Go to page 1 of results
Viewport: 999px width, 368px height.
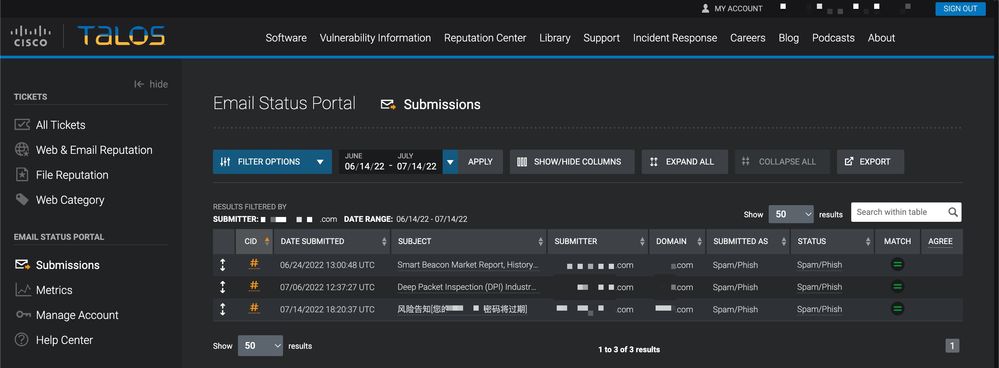952,346
